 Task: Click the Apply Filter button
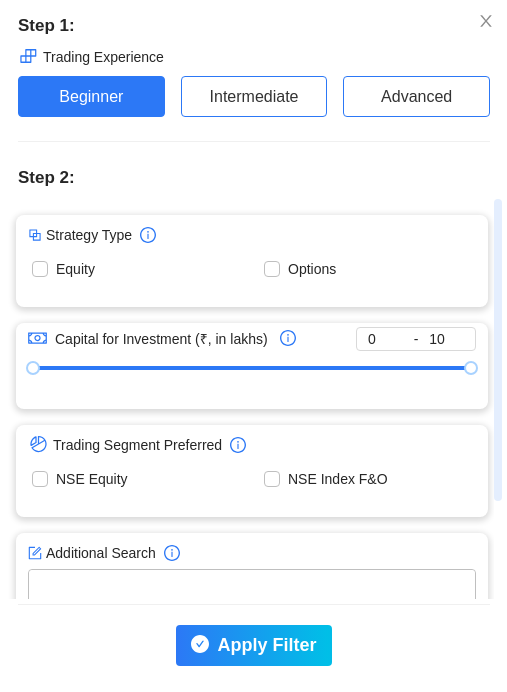coord(254,645)
